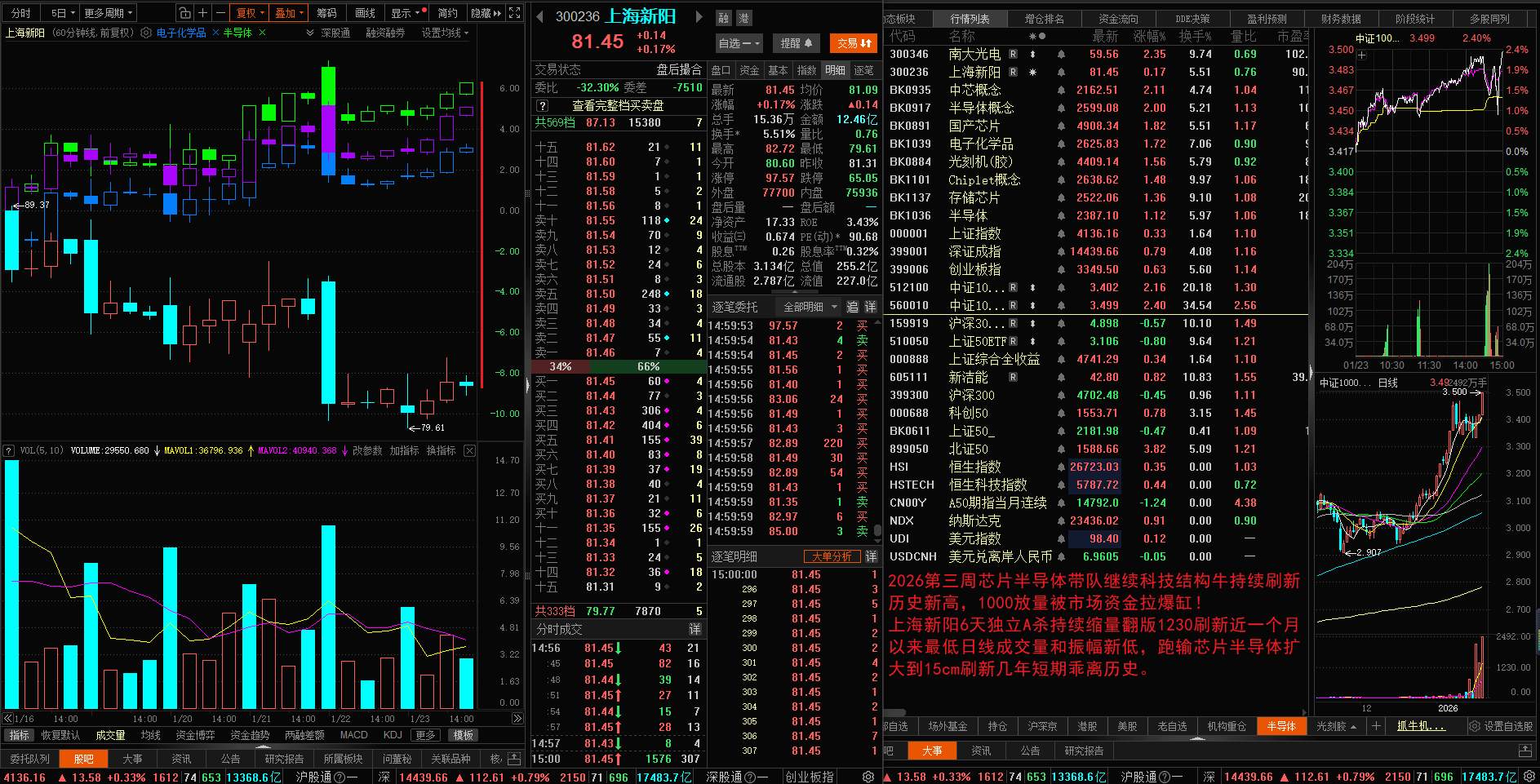Open chart settings gear beside 上海新阳 title
This screenshot has height=784, width=1540.
tap(146, 33)
